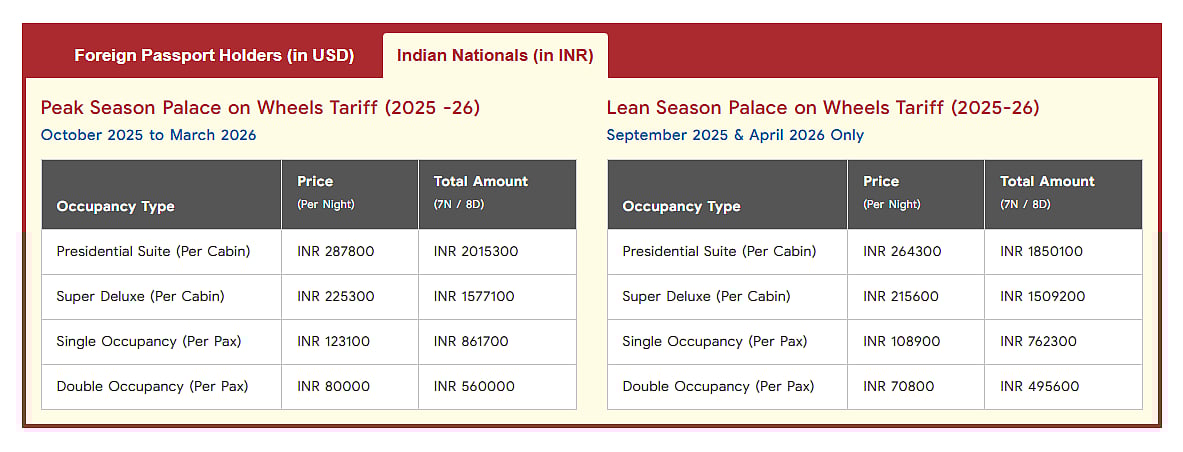Click the Peak Season Palace on Wheels Tariff heading
The image size is (1183, 452).
pyautogui.click(x=260, y=108)
